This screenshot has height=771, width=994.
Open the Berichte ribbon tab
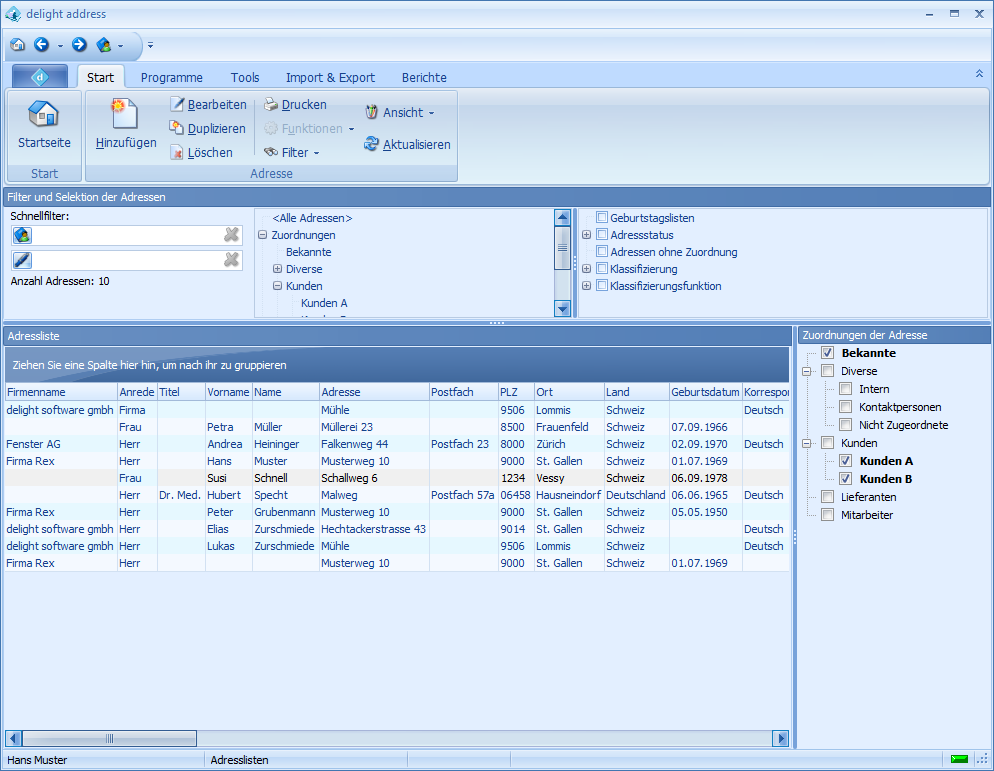coord(424,78)
